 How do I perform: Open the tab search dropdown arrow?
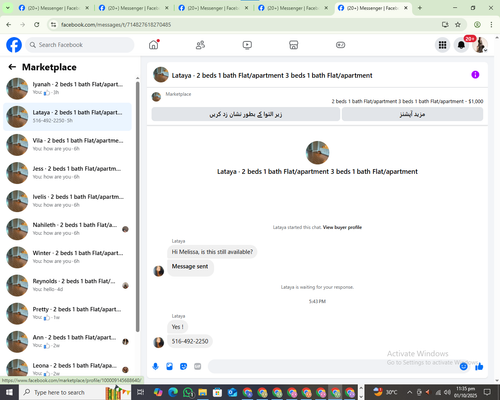[7, 8]
